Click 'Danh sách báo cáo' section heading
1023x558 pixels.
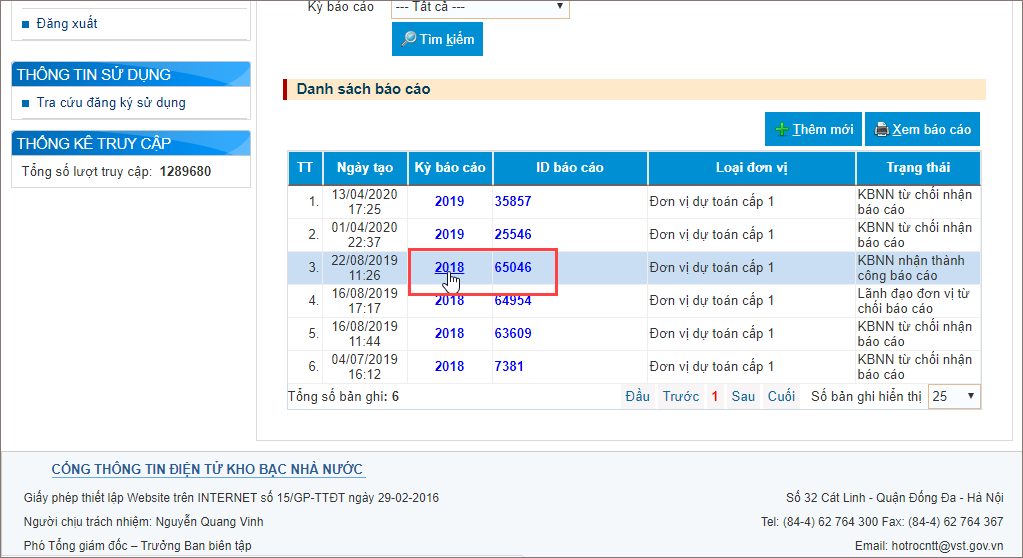pos(363,89)
